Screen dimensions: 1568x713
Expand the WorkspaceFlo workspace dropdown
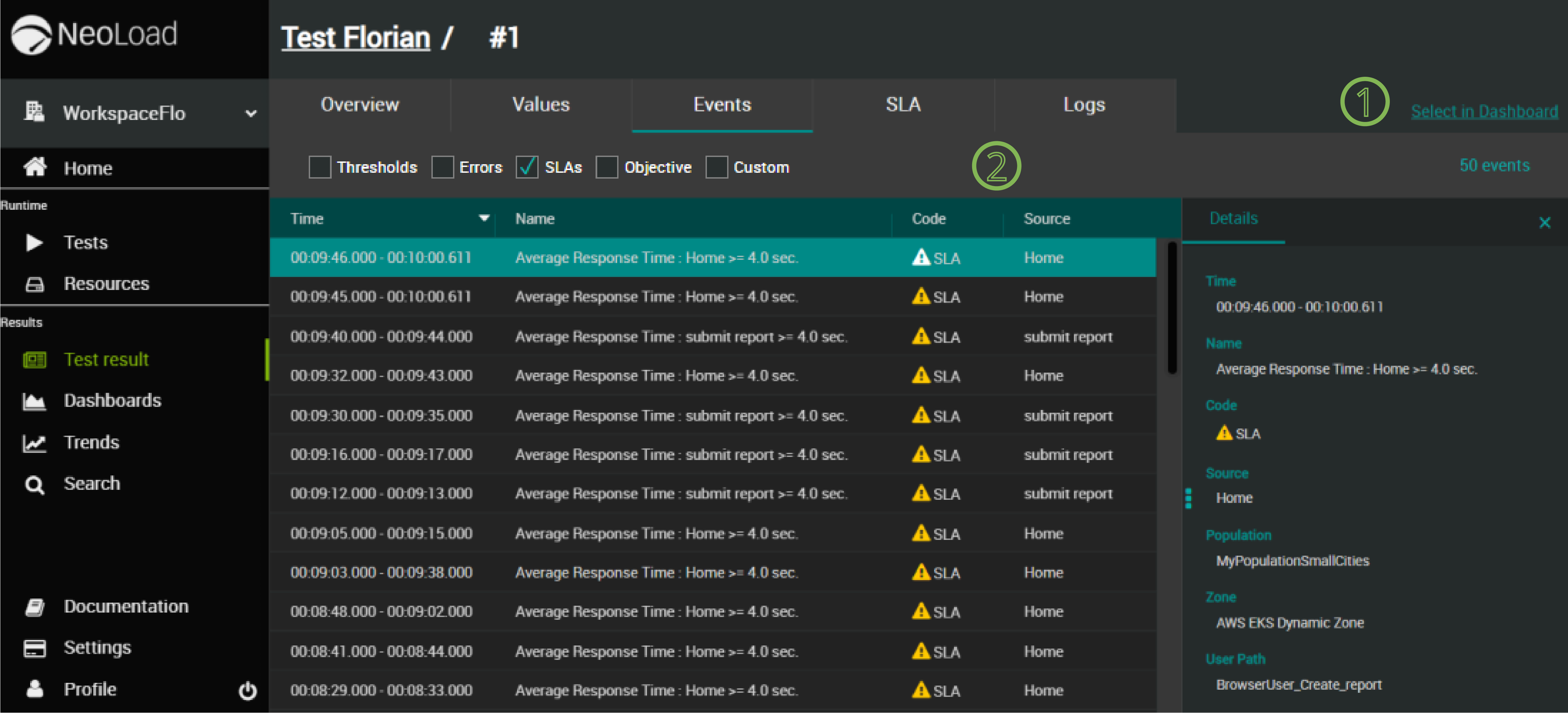(x=250, y=113)
